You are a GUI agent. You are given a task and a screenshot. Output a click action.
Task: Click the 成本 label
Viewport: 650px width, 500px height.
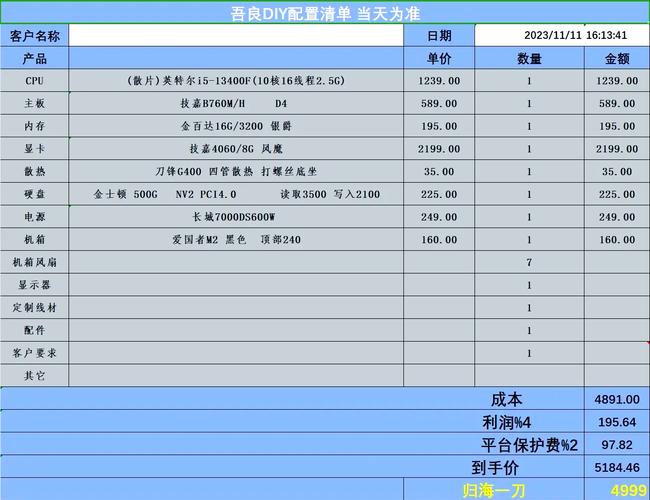pos(506,399)
